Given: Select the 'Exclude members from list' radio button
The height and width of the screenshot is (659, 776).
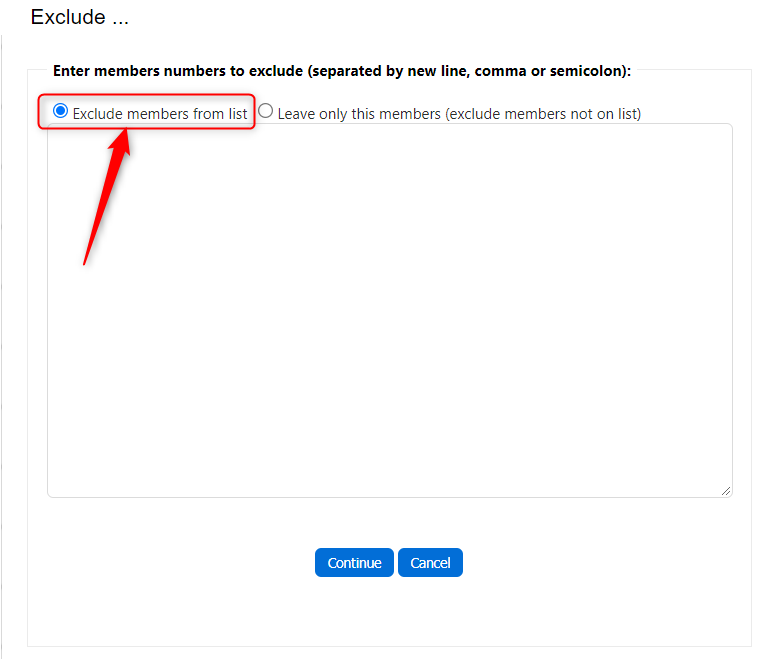Looking at the screenshot, I should 60,112.
